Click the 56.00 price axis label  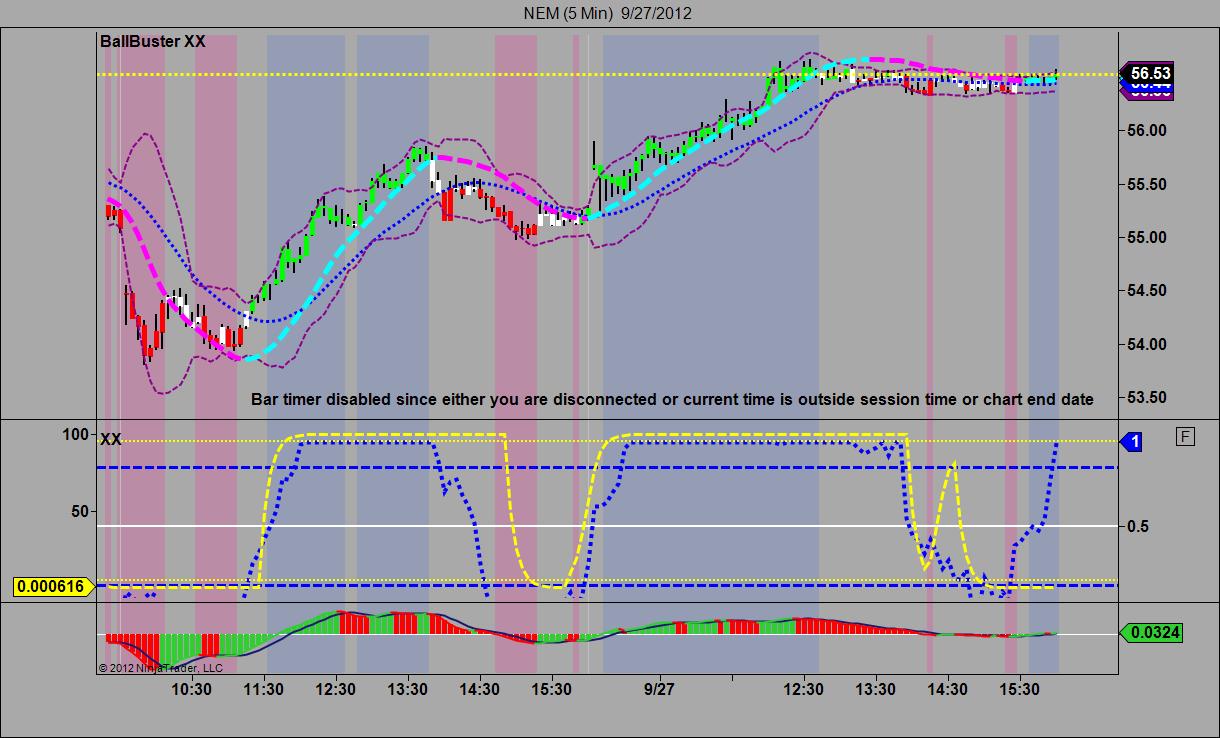(1148, 130)
